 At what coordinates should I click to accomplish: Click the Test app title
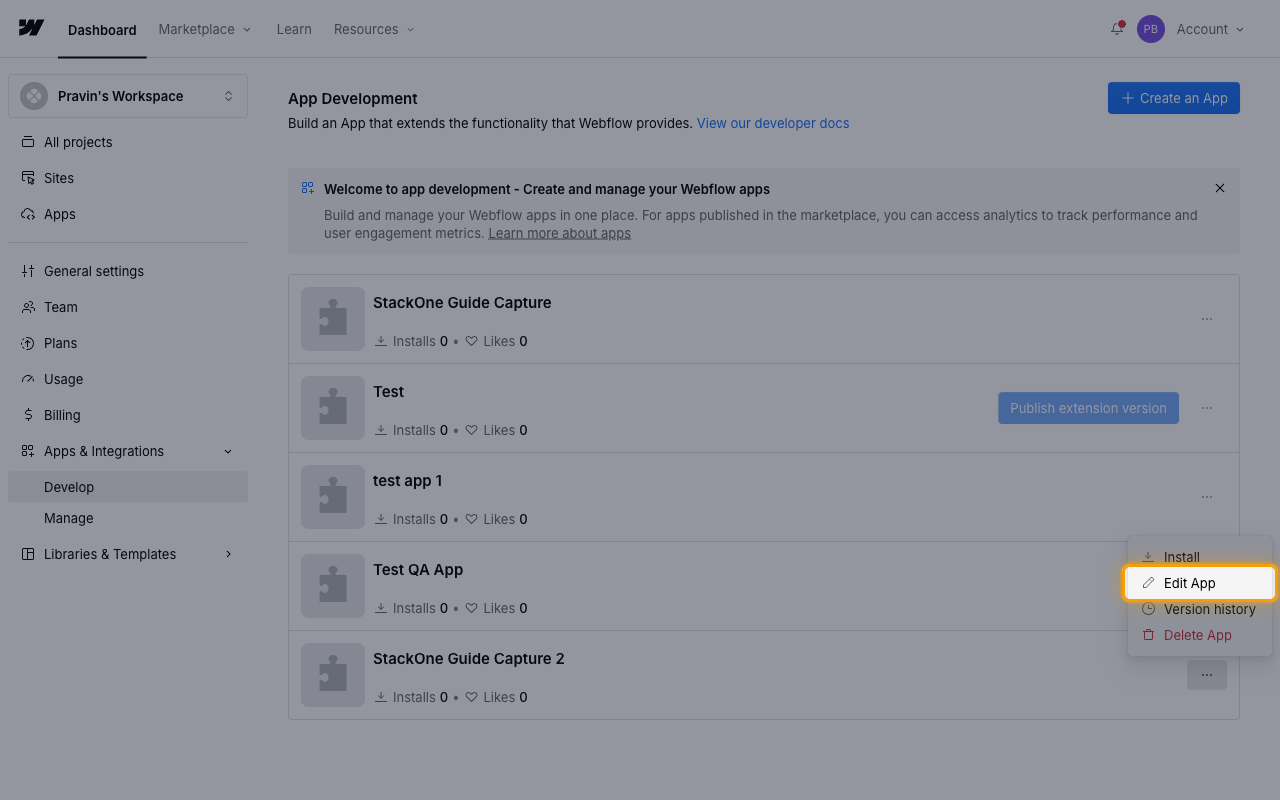pos(389,392)
